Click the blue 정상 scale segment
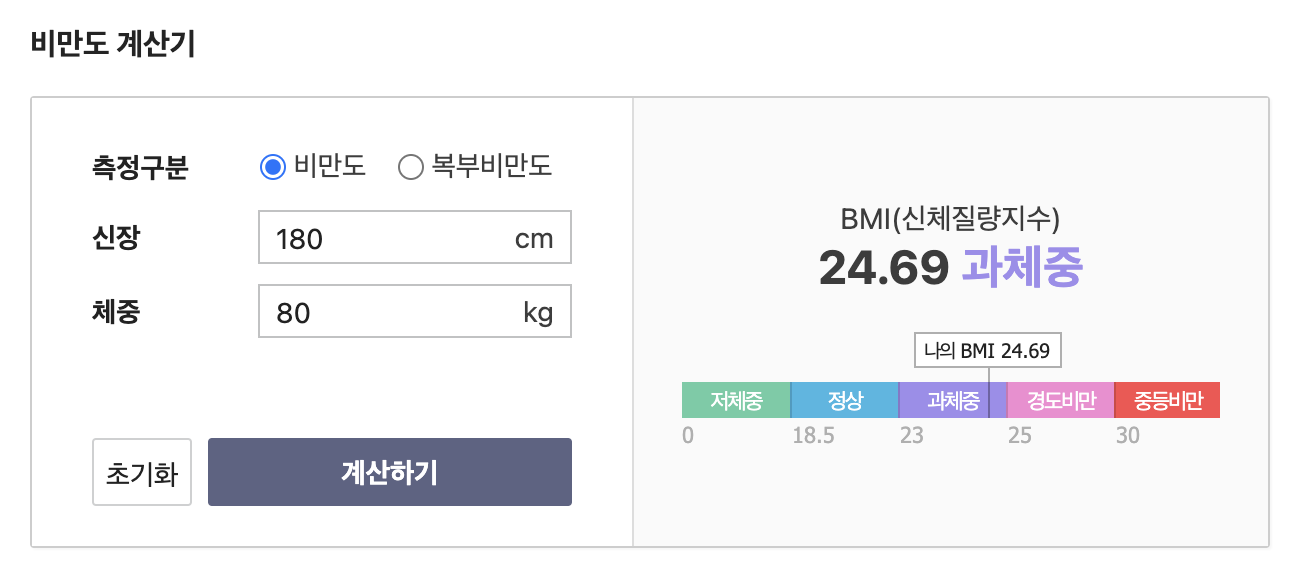The image size is (1302, 576). 843,399
